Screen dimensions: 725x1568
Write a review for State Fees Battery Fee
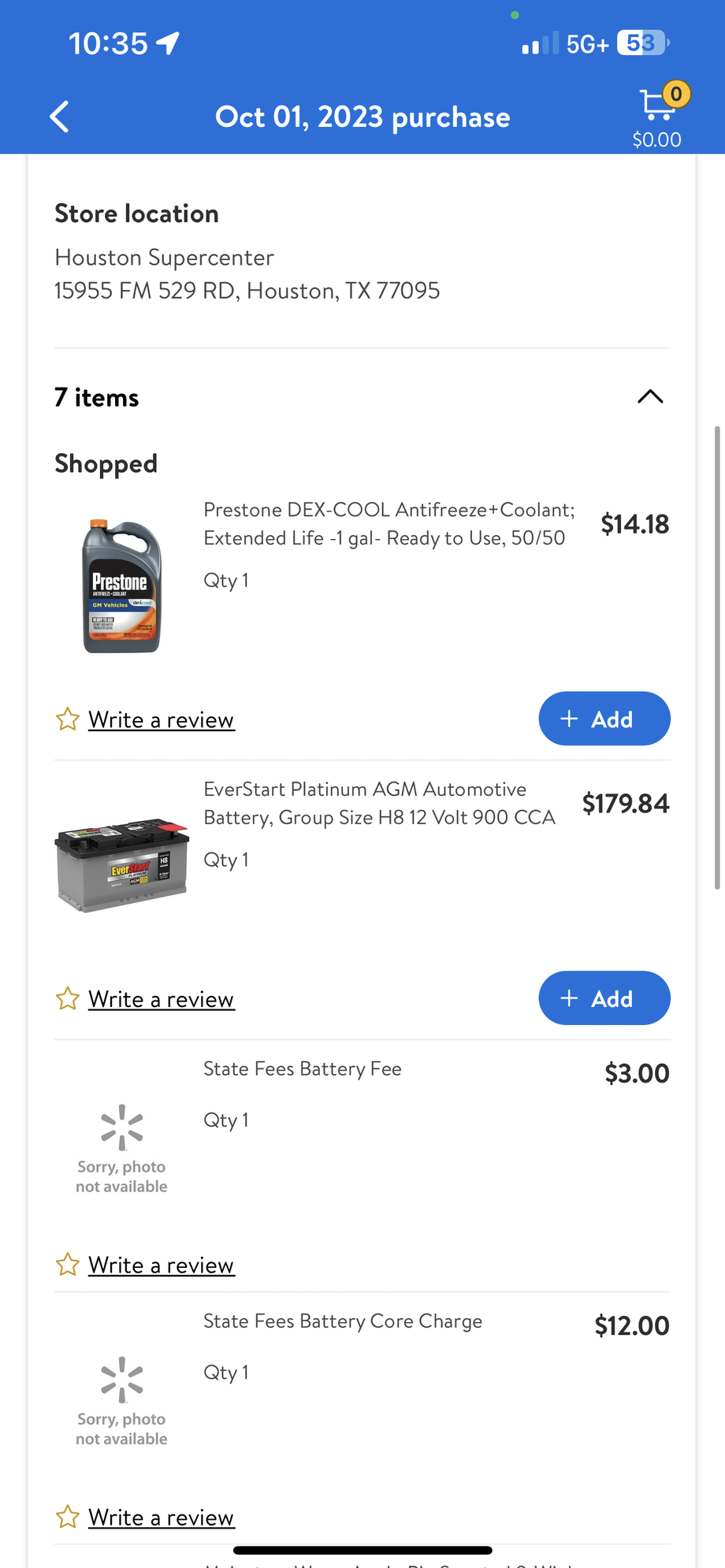coord(161,1265)
